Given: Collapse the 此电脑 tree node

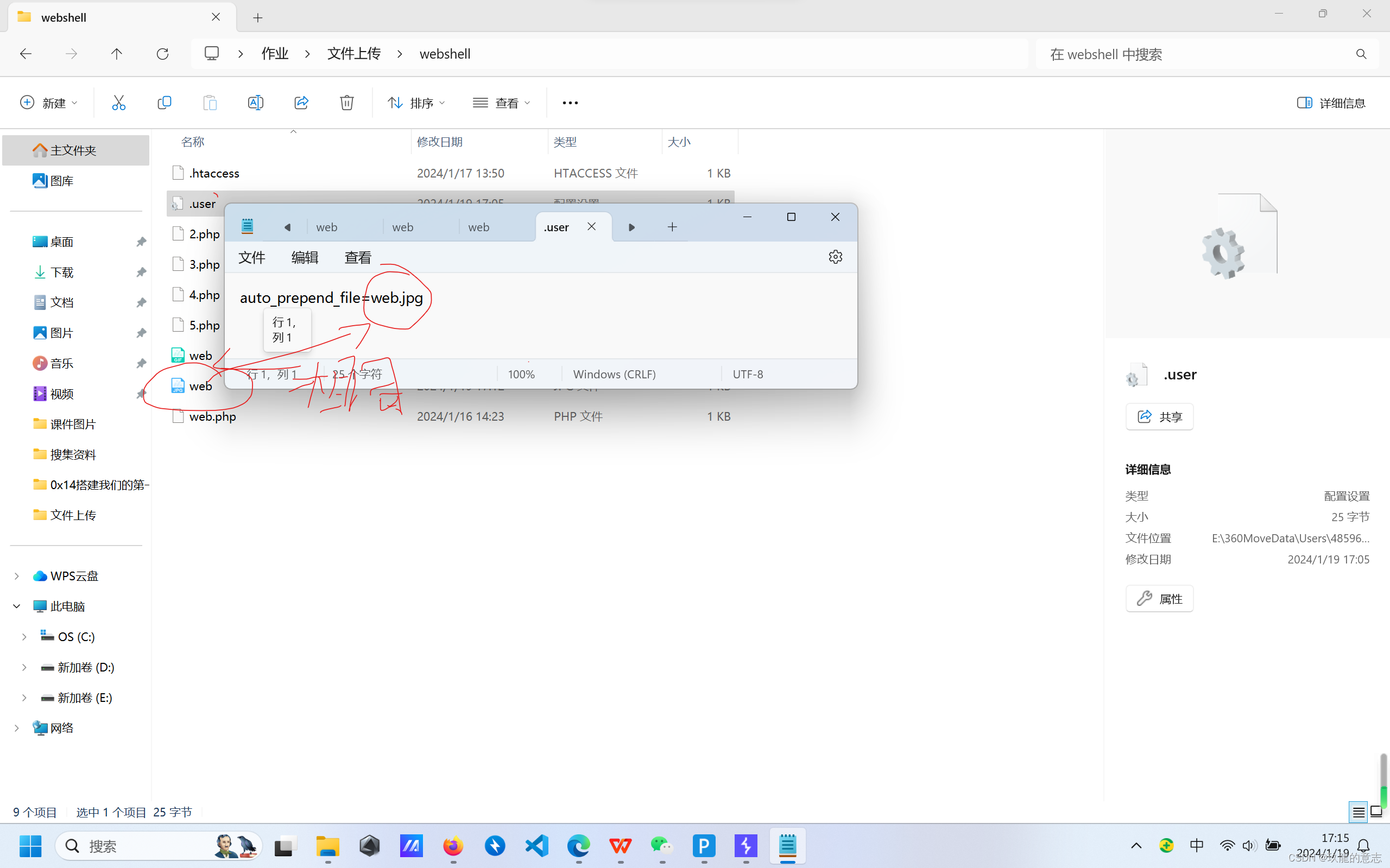Looking at the screenshot, I should [x=17, y=606].
